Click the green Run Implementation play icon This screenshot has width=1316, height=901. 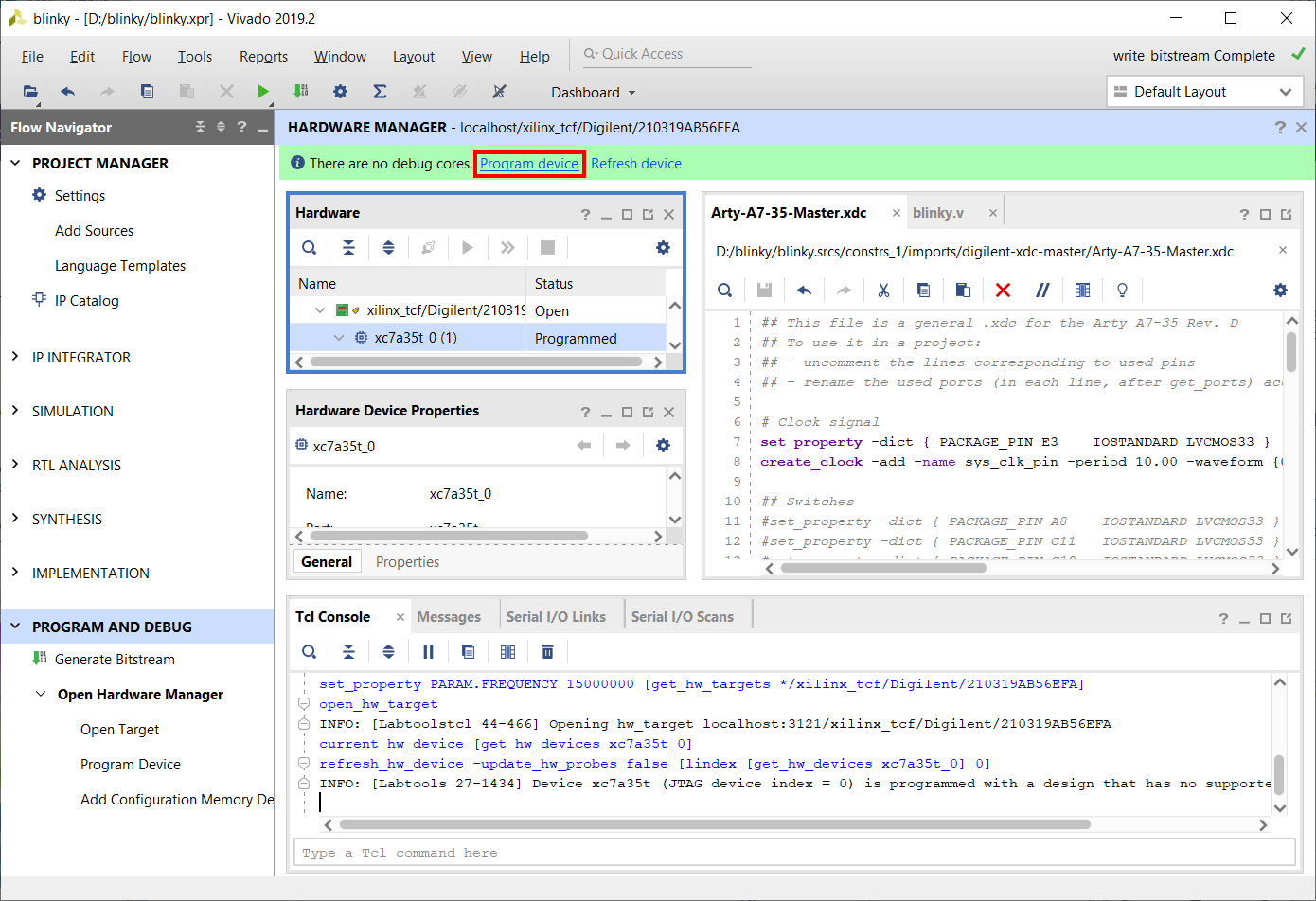[x=262, y=92]
